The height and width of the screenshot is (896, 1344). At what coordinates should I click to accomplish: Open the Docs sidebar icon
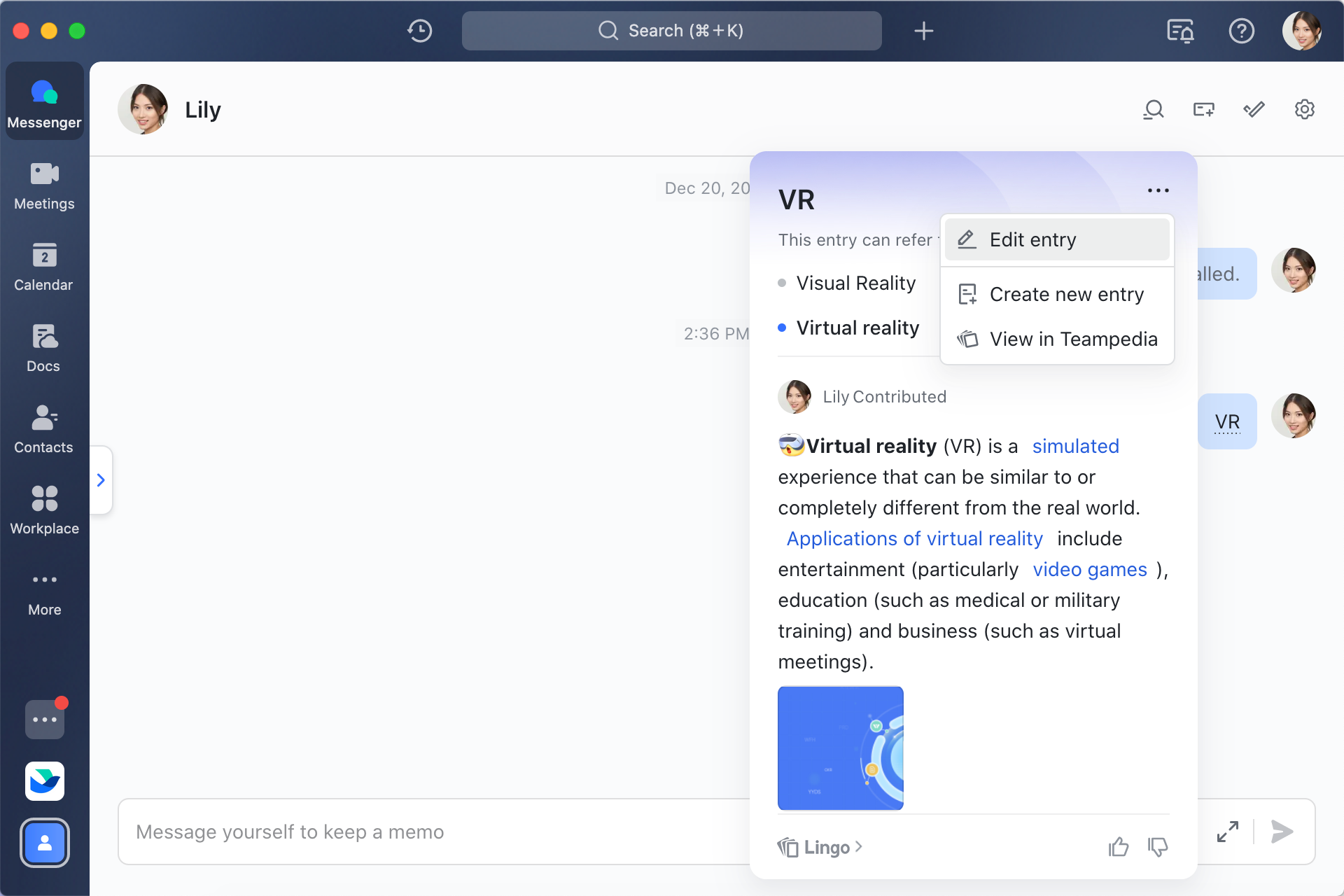point(44,349)
